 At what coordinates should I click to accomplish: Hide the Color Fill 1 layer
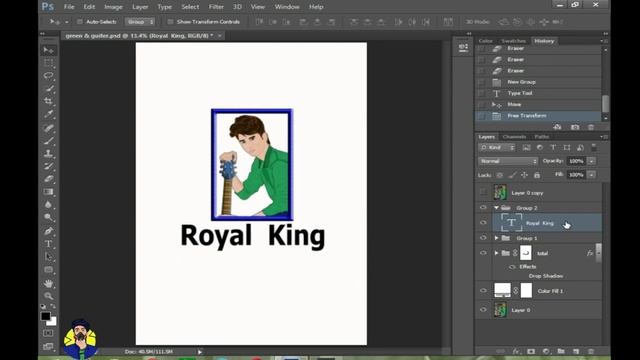pyautogui.click(x=483, y=291)
